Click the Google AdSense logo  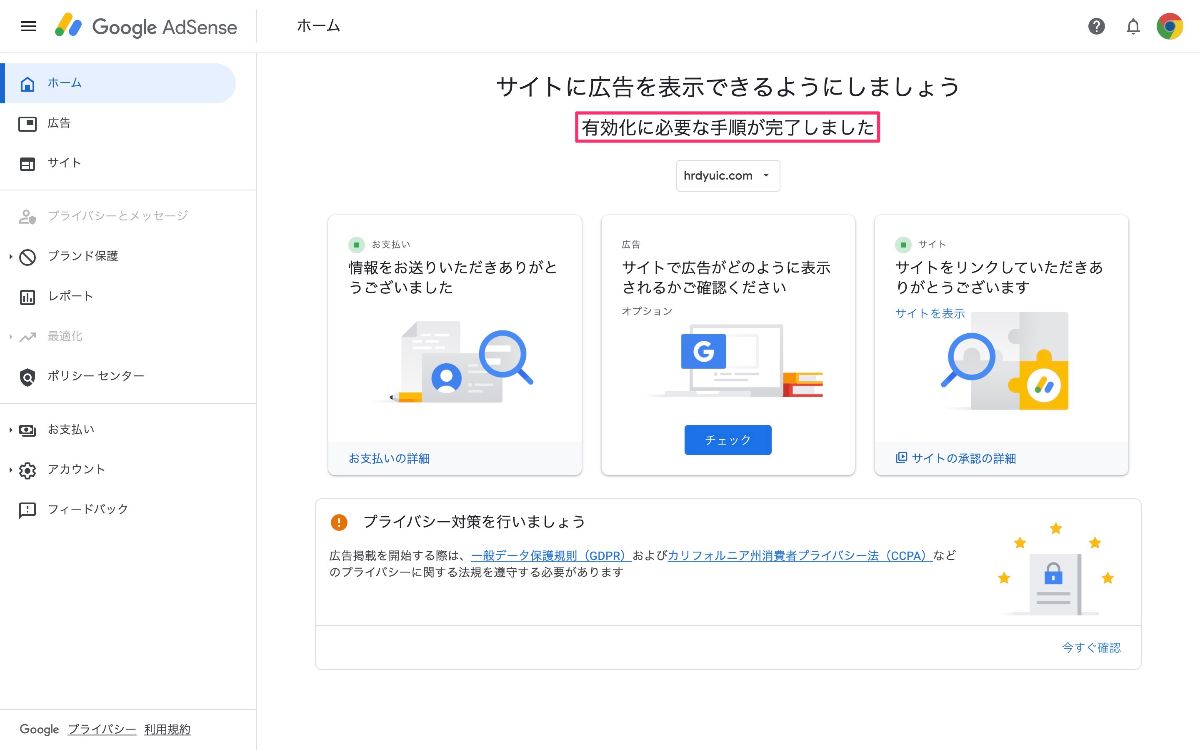tap(146, 26)
